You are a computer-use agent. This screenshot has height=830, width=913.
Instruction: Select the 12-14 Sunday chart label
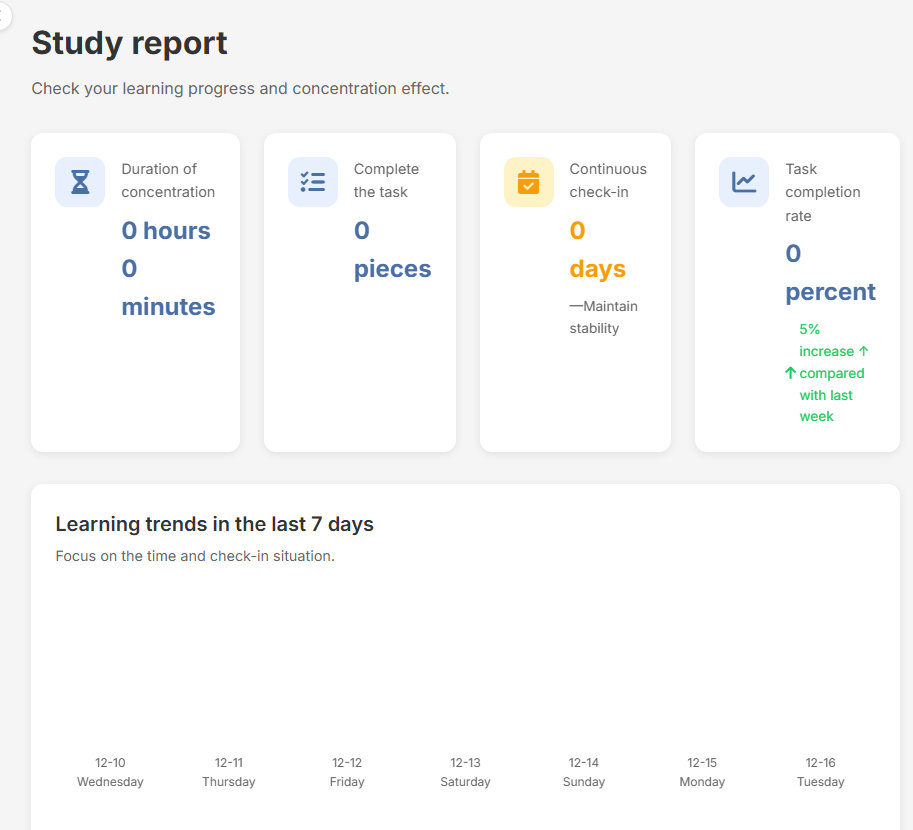coord(583,772)
